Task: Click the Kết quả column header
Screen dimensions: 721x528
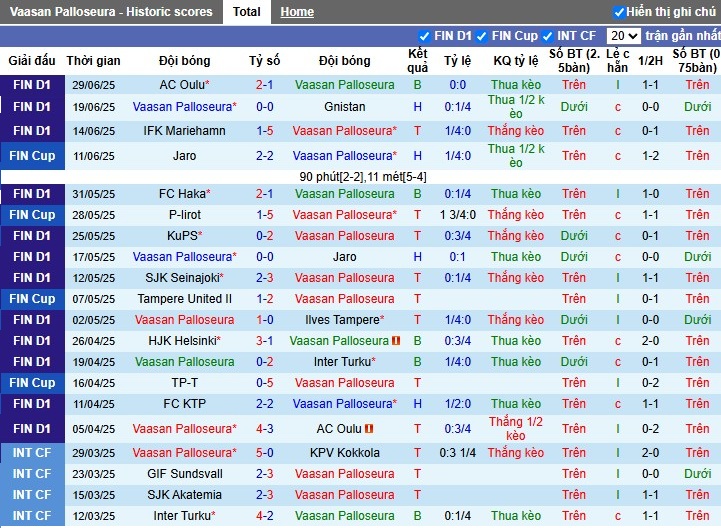Action: [418, 61]
